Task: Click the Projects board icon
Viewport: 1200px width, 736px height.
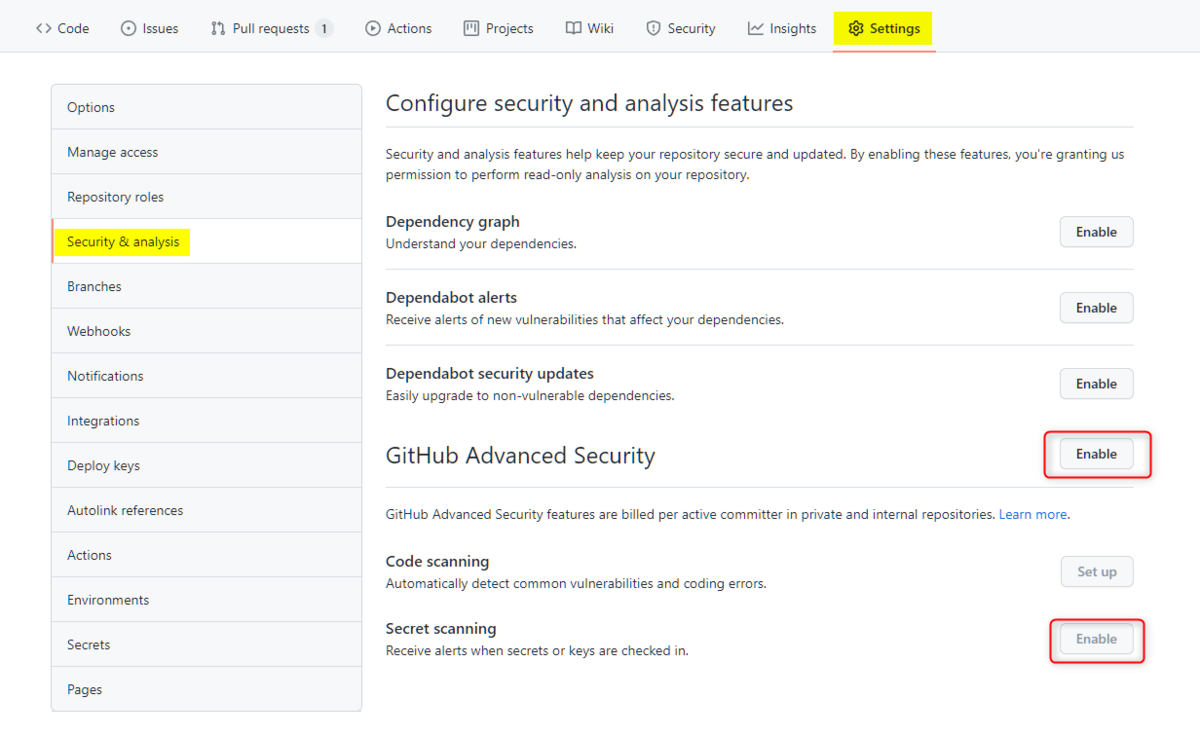Action: [472, 28]
